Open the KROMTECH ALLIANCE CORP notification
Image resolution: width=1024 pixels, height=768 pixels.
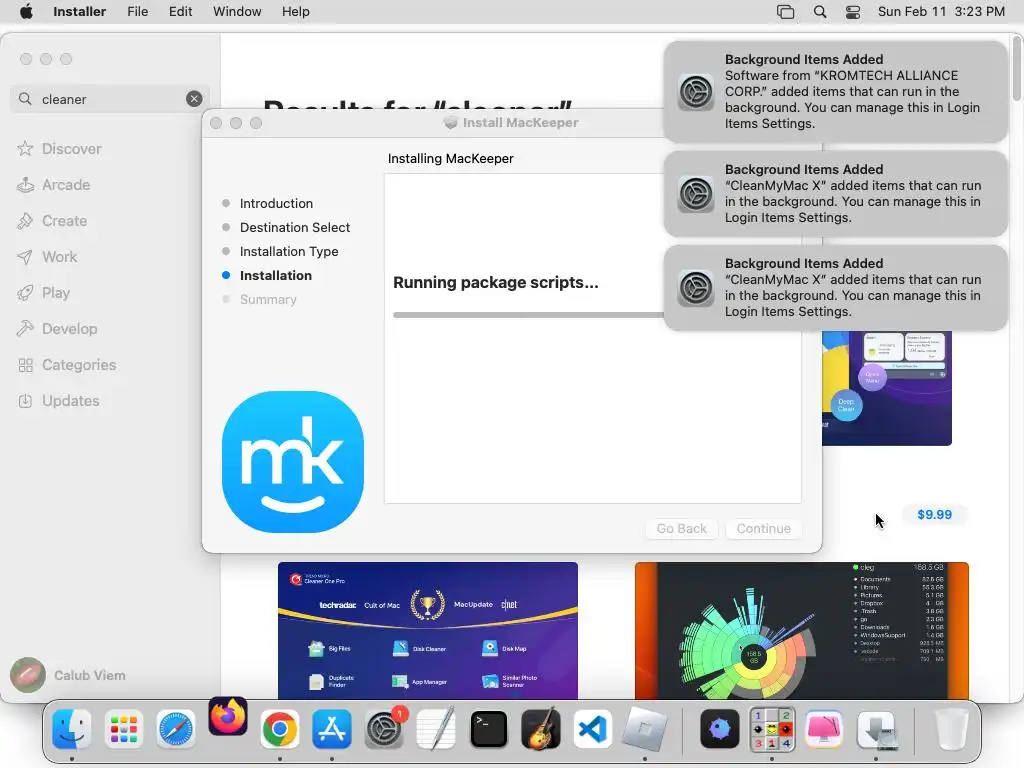click(835, 91)
